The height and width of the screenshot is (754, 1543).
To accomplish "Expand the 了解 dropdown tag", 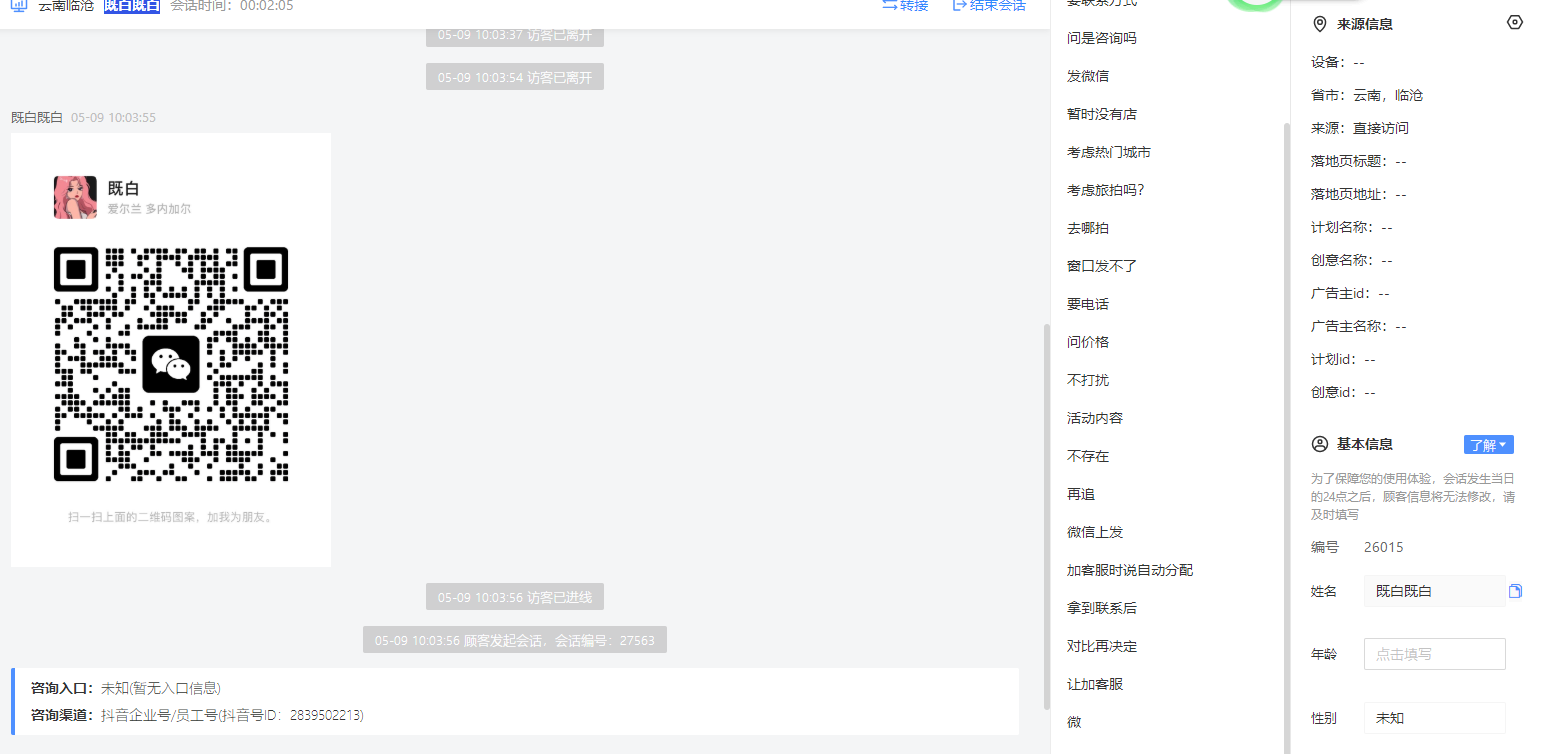I will 1489,445.
